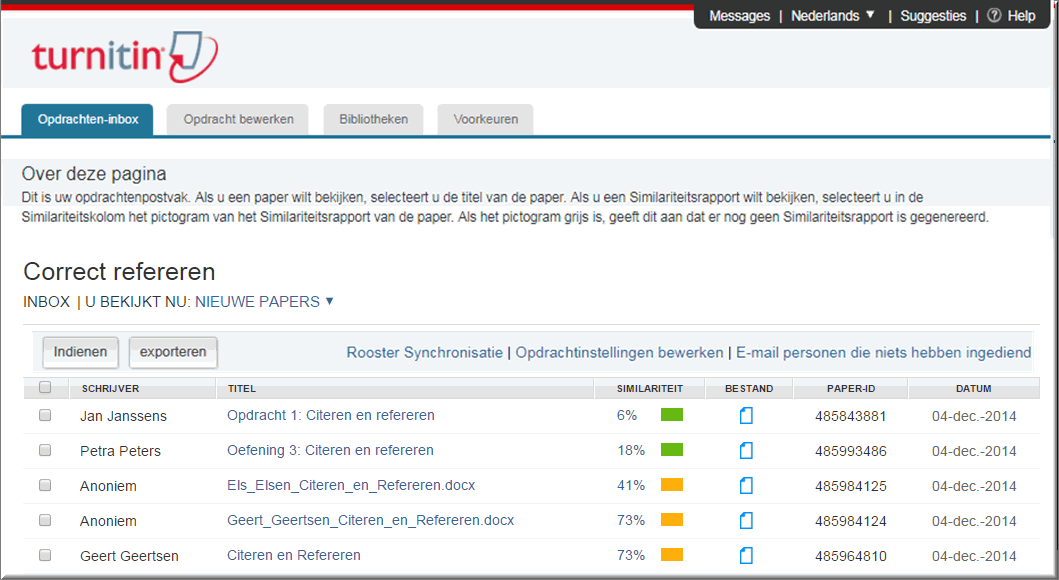Select checkbox for Els_Elsen paper row
The width and height of the screenshot is (1059, 580).
click(45, 485)
